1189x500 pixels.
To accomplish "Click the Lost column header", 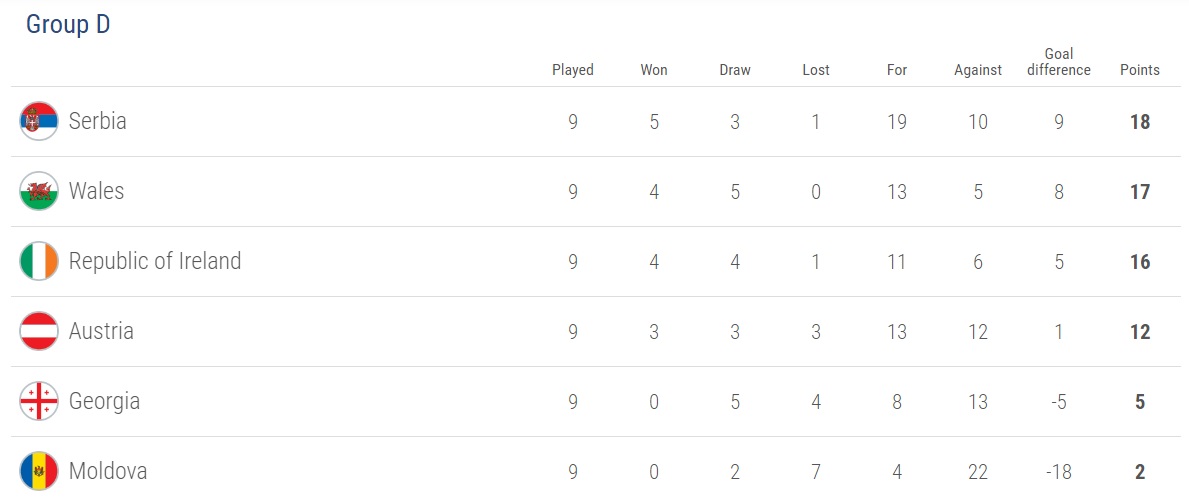I will click(816, 70).
